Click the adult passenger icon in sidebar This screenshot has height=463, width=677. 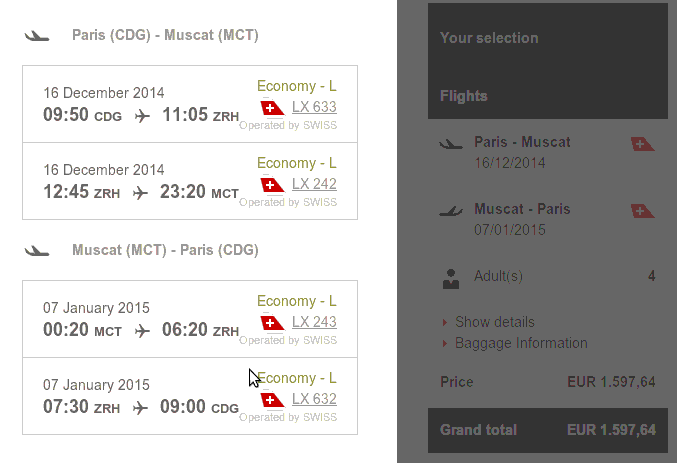pos(451,279)
